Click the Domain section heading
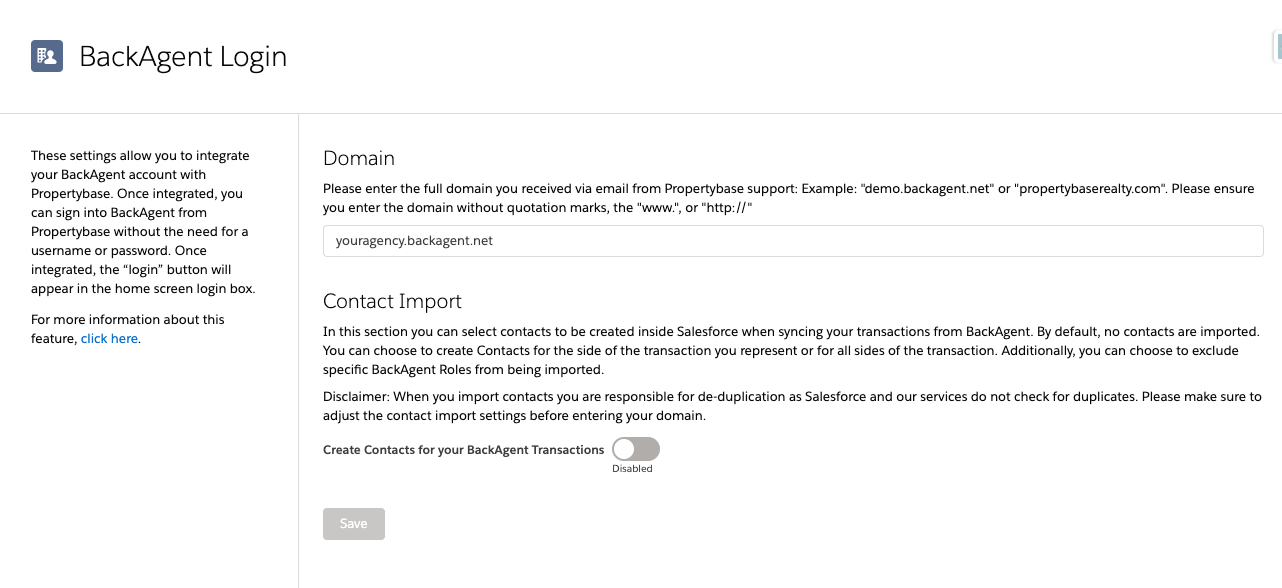 (x=358, y=158)
